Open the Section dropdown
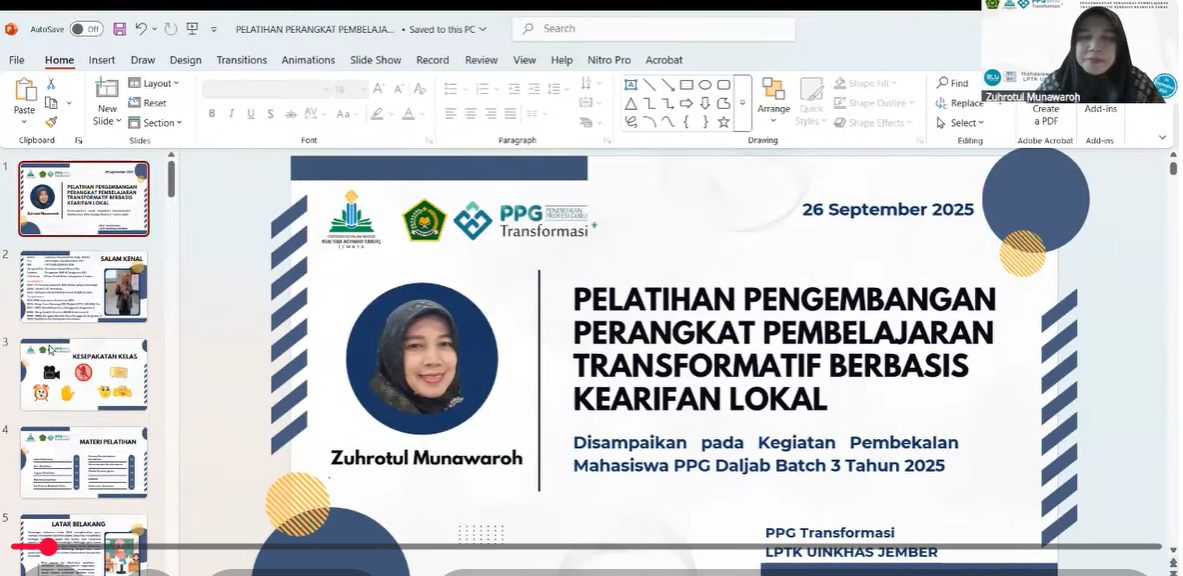 click(x=156, y=123)
